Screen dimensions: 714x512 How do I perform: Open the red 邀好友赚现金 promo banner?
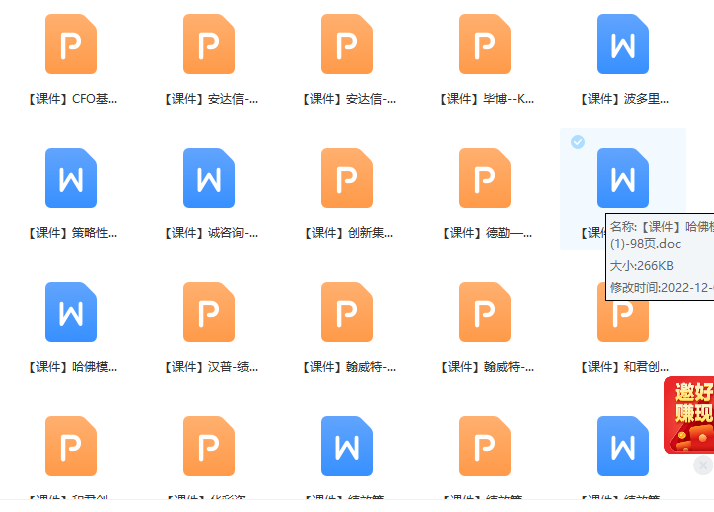(x=689, y=415)
